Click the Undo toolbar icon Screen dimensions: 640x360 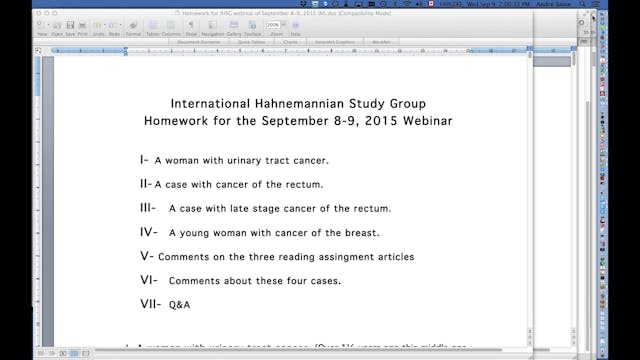[x=97, y=25]
